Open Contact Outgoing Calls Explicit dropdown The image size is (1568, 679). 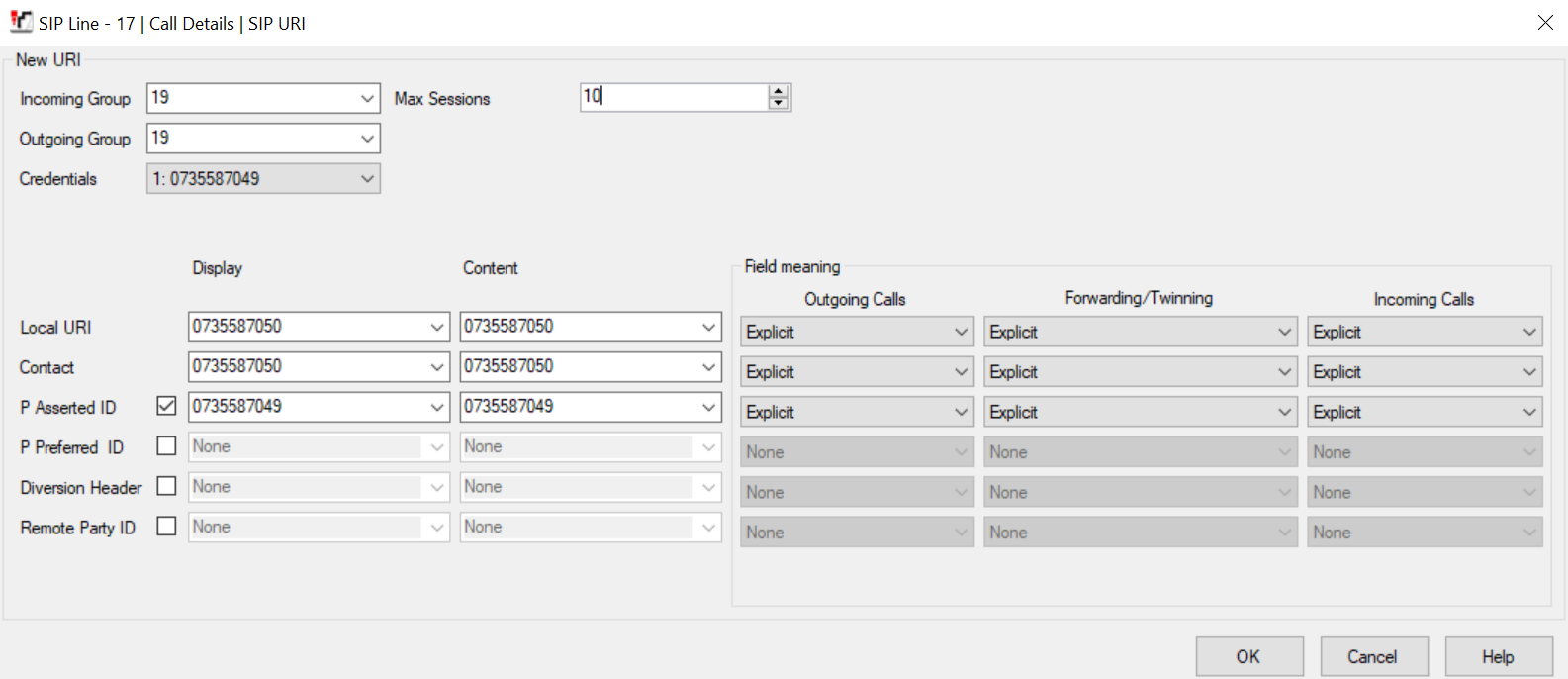[x=857, y=372]
